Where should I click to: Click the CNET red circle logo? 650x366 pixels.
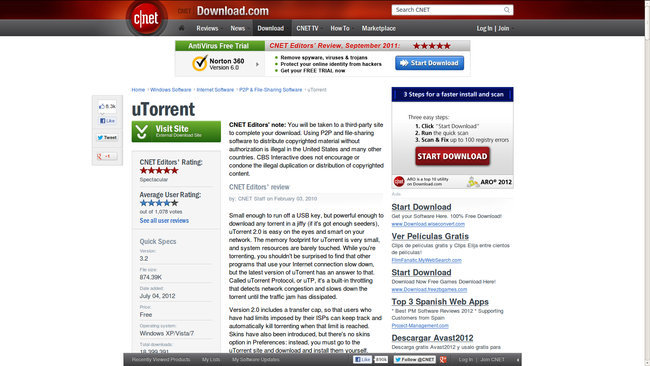pyautogui.click(x=146, y=18)
